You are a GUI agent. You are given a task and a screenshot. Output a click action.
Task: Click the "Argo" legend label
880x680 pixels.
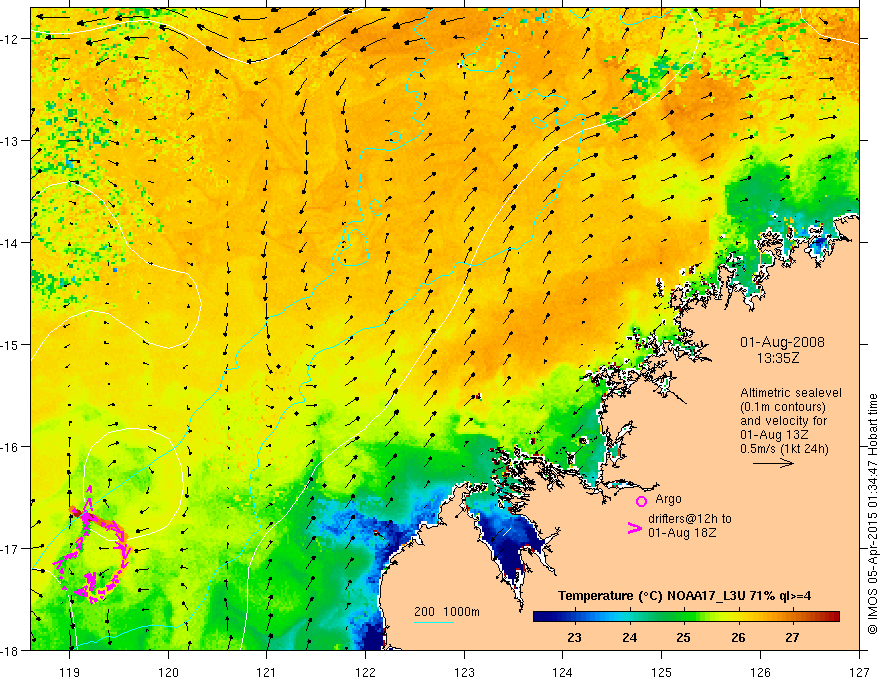668,499
